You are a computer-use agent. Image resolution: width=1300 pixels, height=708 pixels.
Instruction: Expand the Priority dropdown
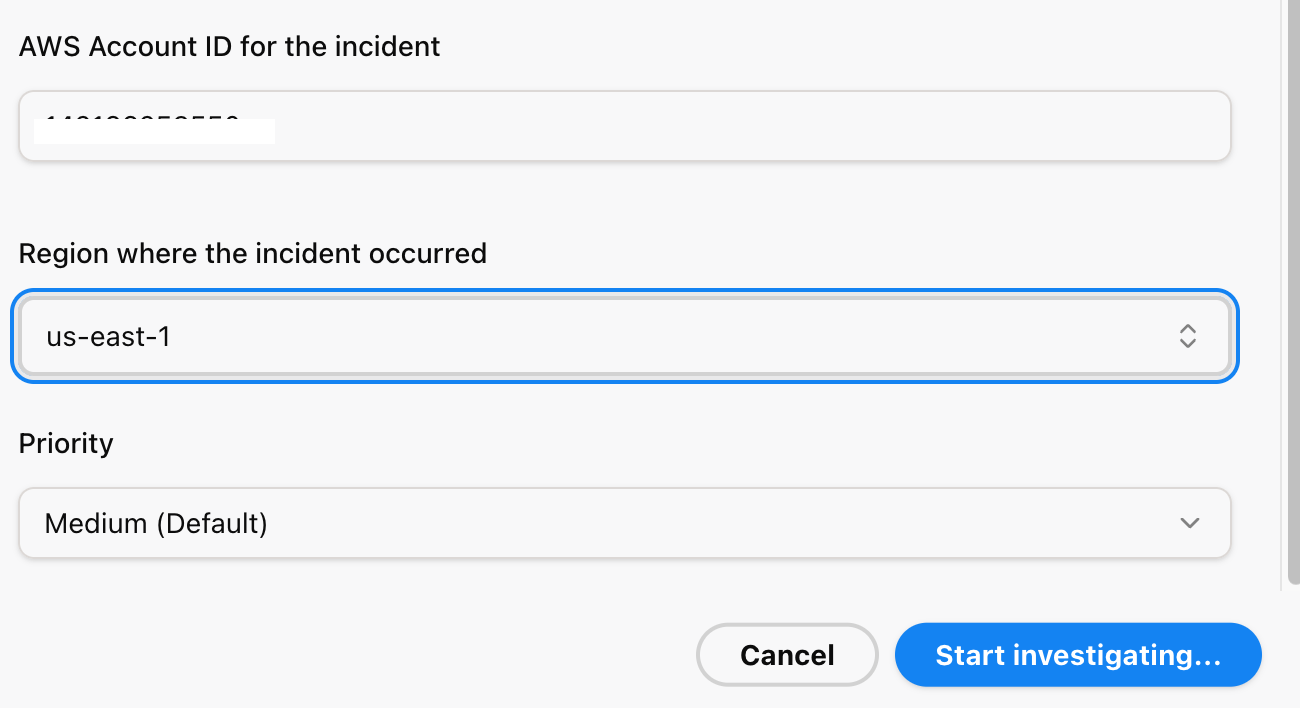[x=624, y=523]
